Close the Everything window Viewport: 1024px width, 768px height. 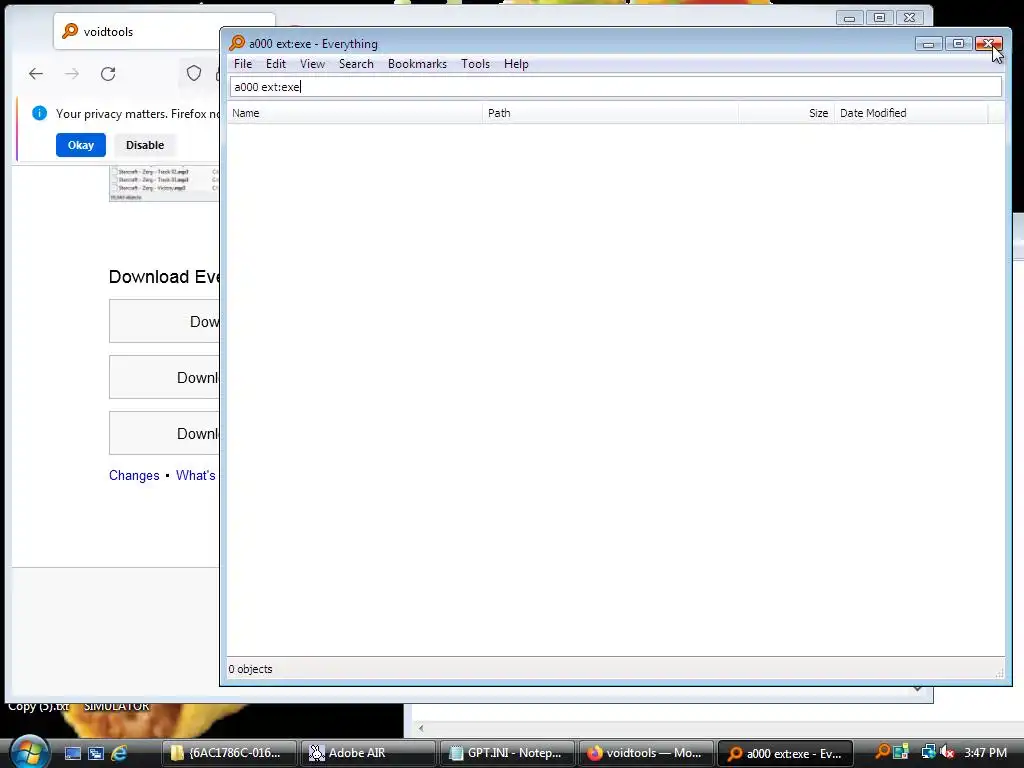click(988, 44)
